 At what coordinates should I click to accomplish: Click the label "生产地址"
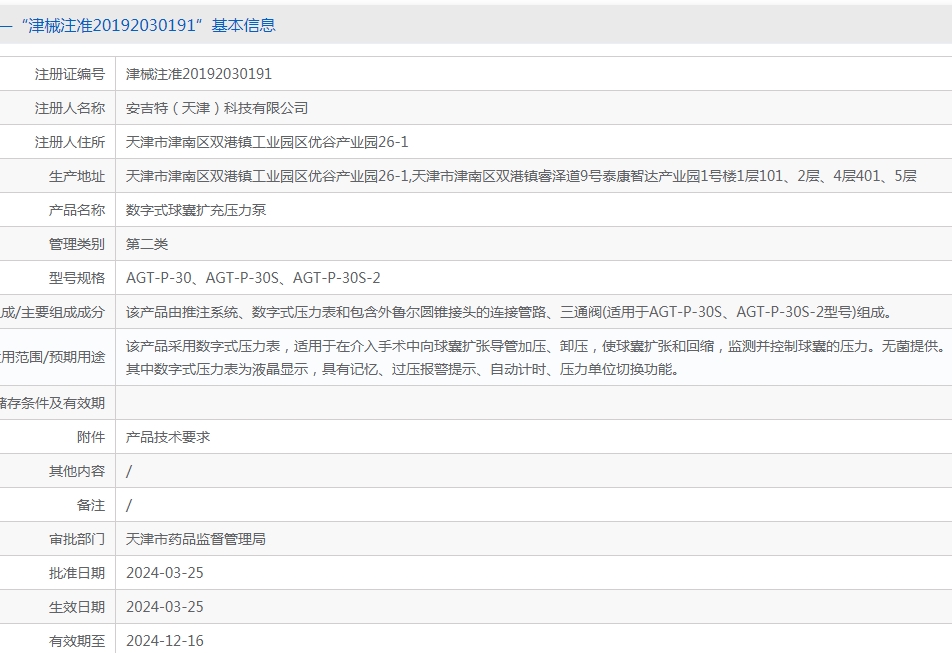(x=77, y=176)
